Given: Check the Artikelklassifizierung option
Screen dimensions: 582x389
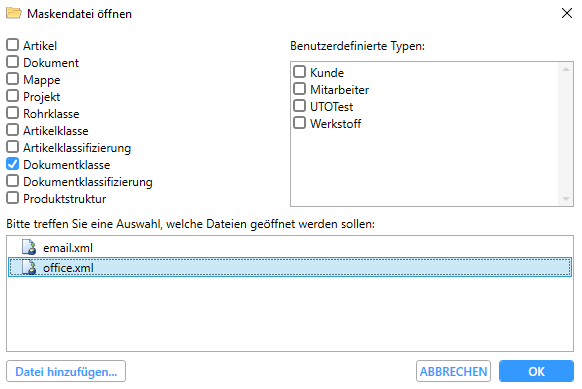Looking at the screenshot, I should [x=13, y=147].
